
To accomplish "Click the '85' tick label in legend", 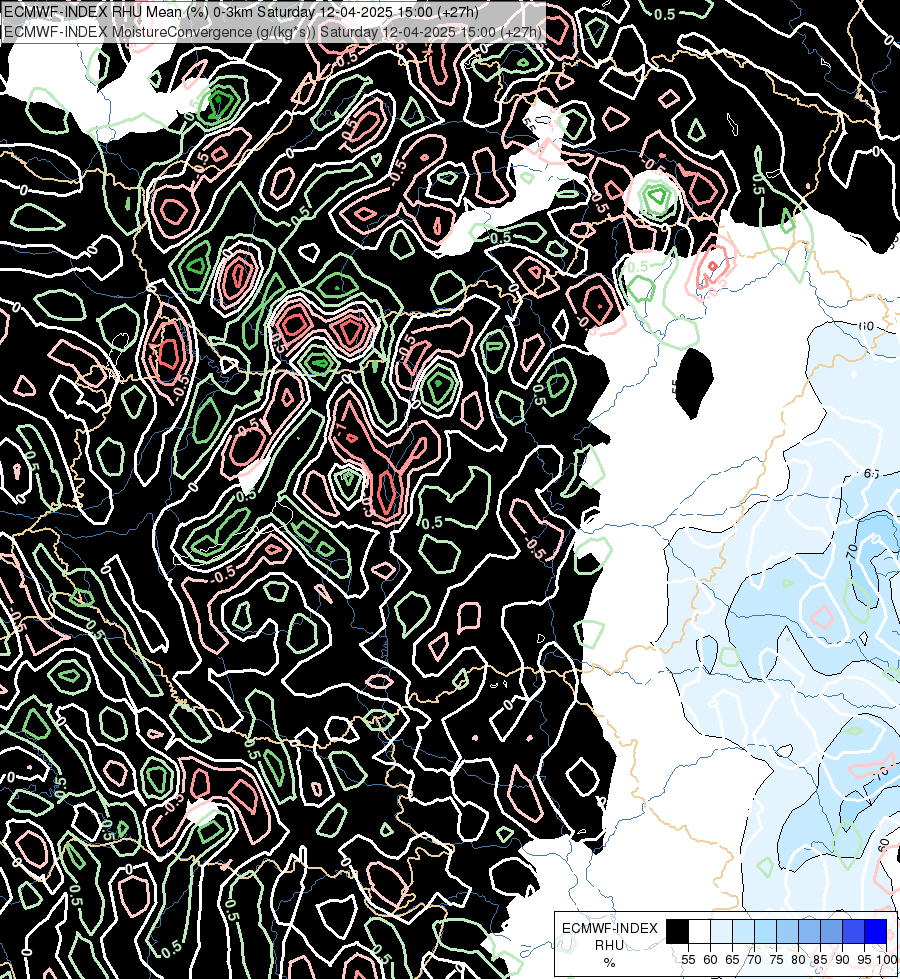I will tap(820, 960).
